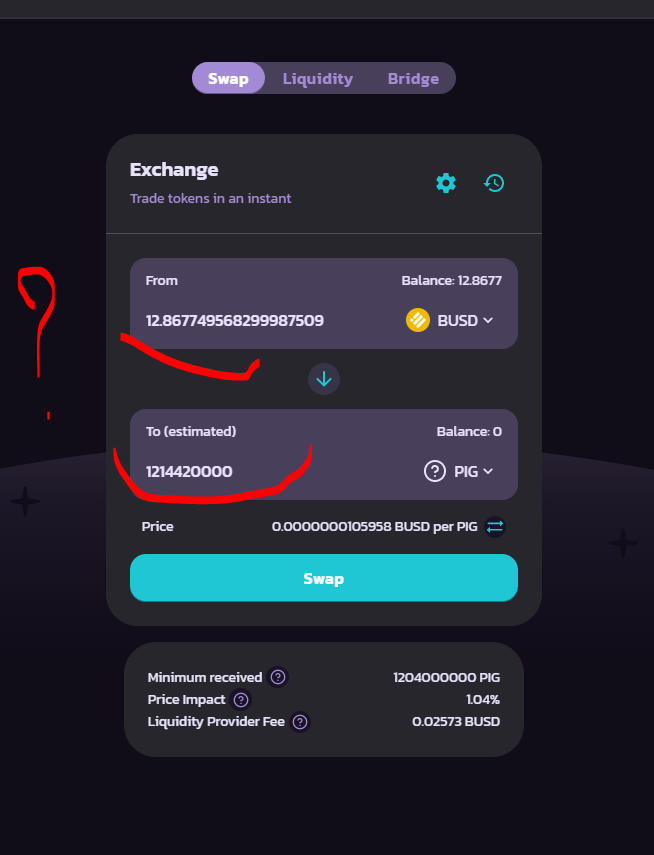
Task: Toggle price direction with swap arrows
Action: 495,527
